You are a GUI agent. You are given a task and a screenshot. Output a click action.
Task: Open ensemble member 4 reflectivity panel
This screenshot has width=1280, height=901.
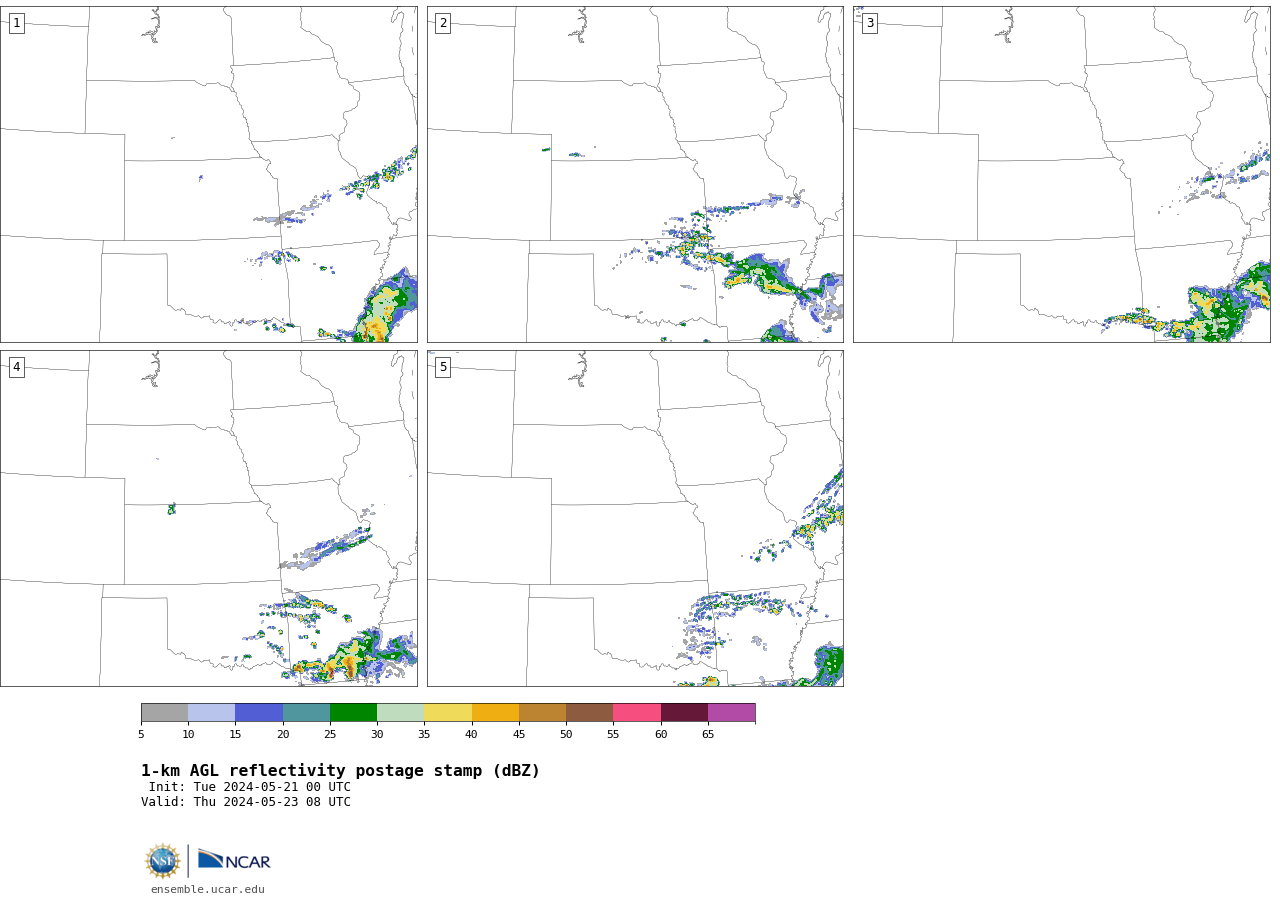pos(208,518)
